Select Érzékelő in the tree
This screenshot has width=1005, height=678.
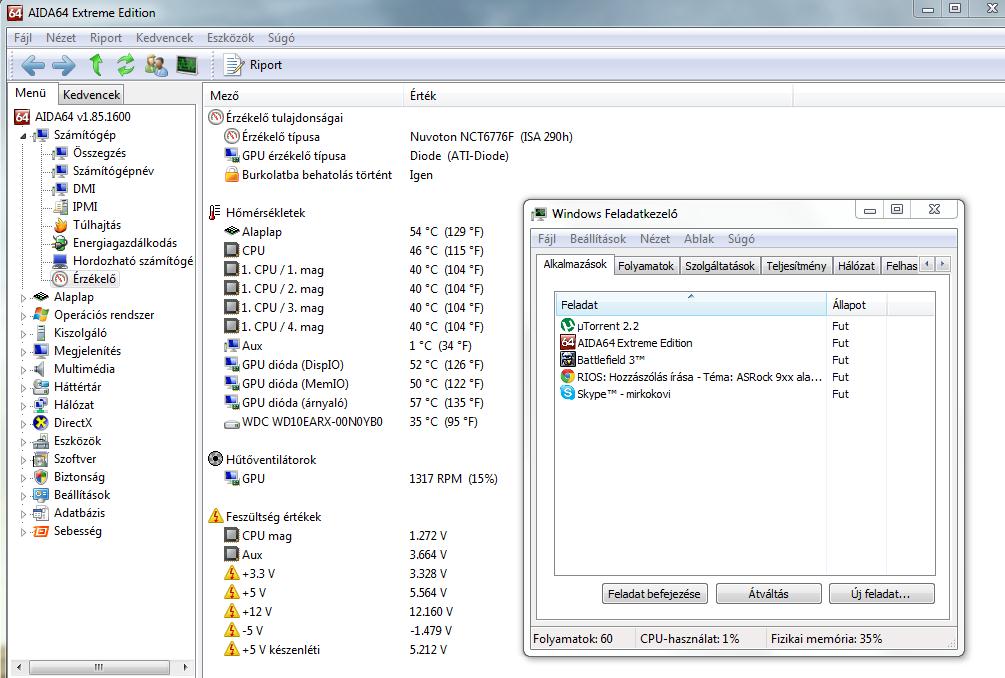click(x=94, y=279)
